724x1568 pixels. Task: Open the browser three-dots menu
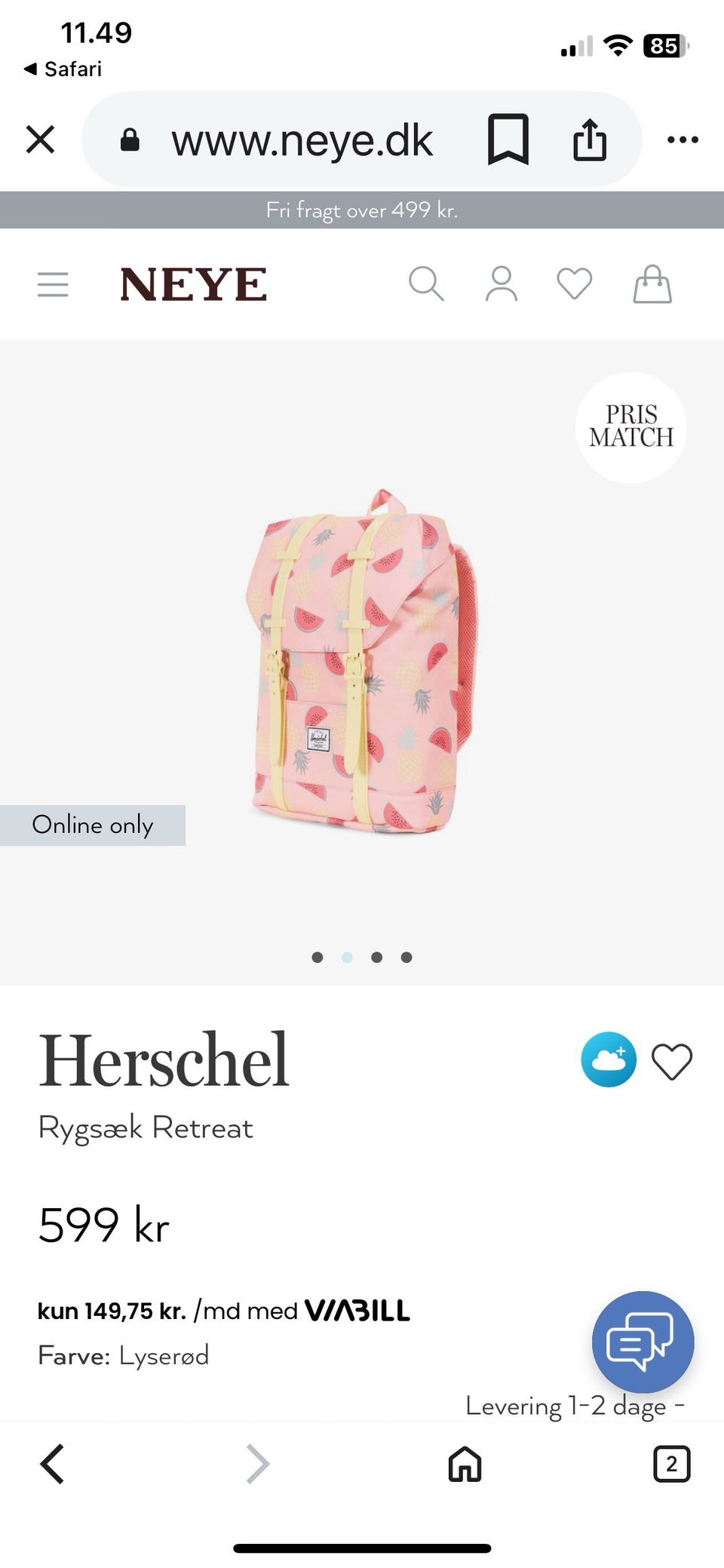point(683,140)
